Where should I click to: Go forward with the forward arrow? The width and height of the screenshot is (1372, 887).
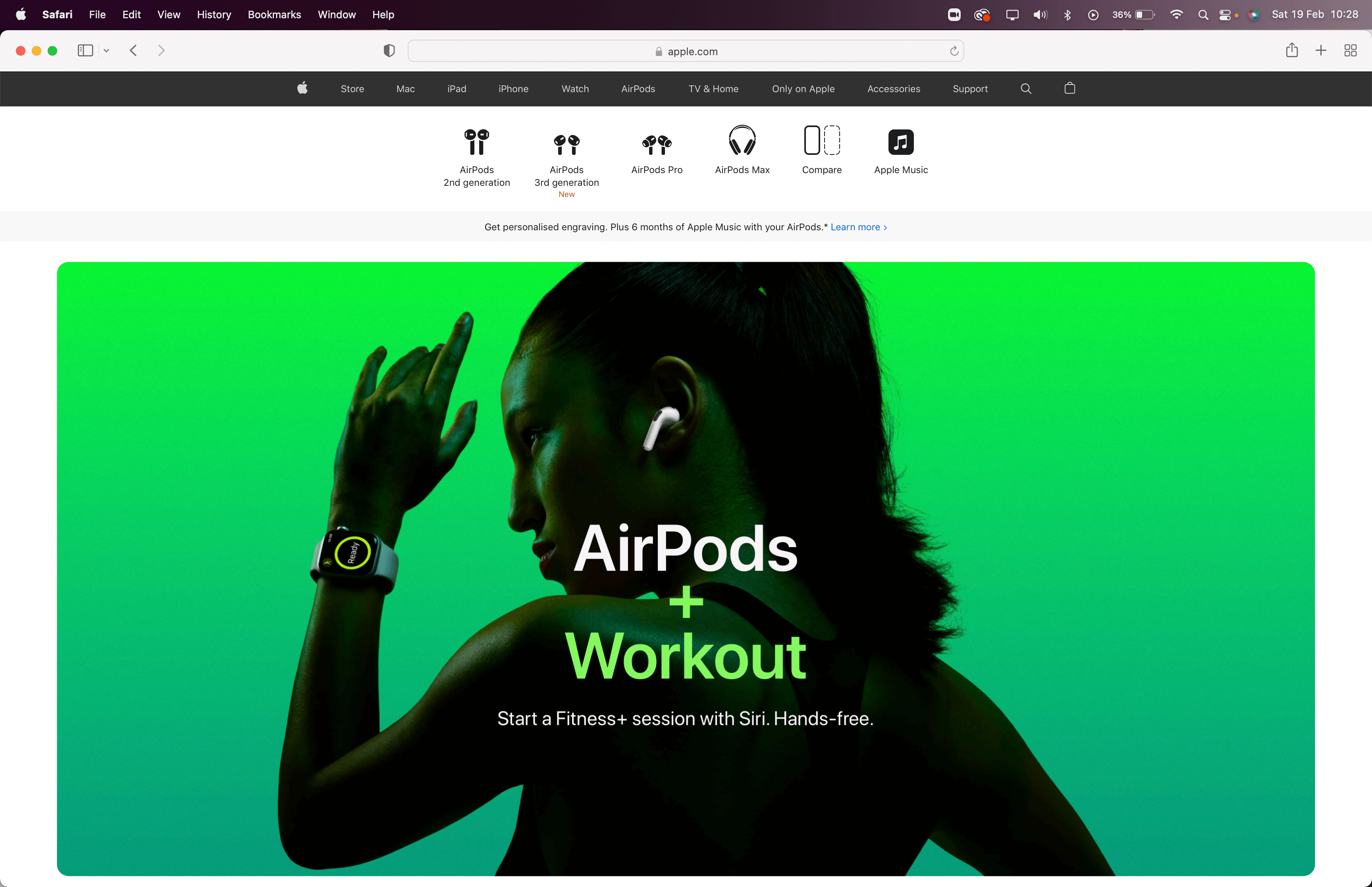(x=161, y=51)
